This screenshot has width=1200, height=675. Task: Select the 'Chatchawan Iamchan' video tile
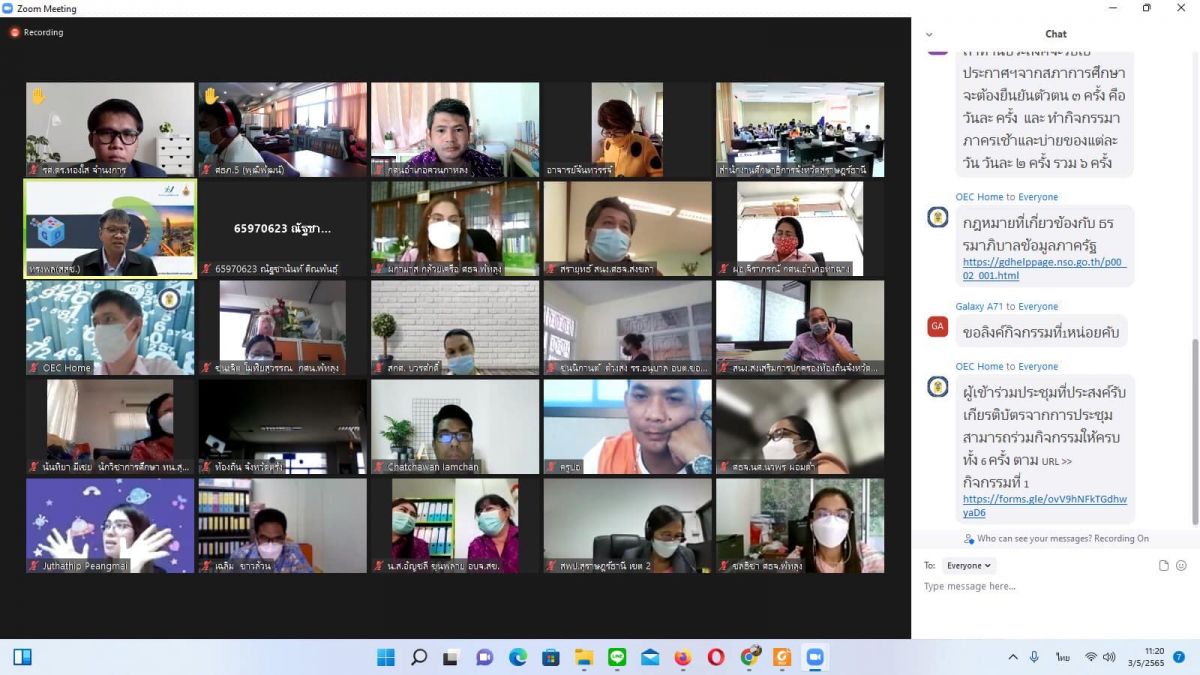455,426
